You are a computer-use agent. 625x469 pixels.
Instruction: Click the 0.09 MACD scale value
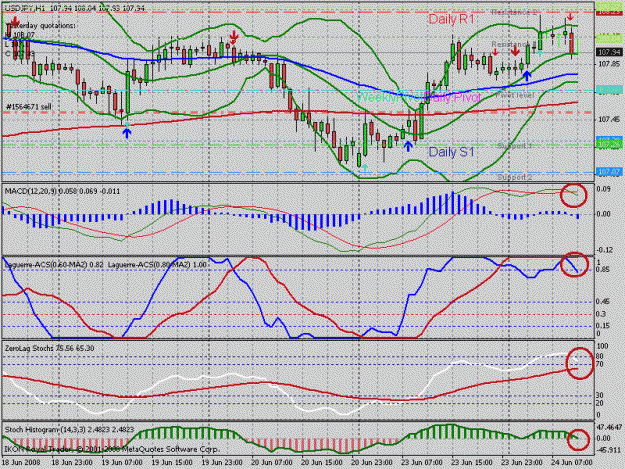click(603, 189)
